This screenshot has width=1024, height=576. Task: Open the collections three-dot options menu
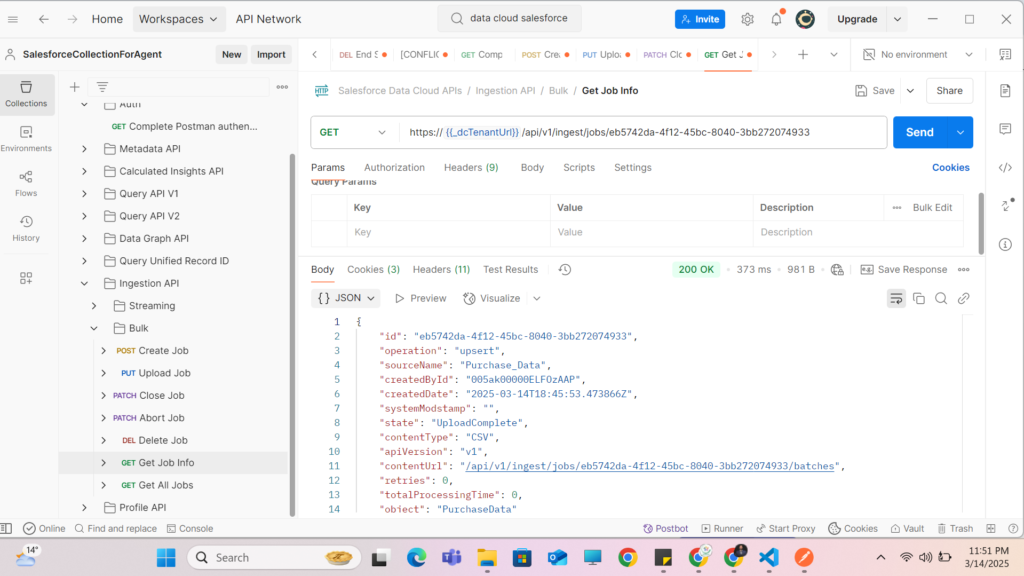click(282, 87)
